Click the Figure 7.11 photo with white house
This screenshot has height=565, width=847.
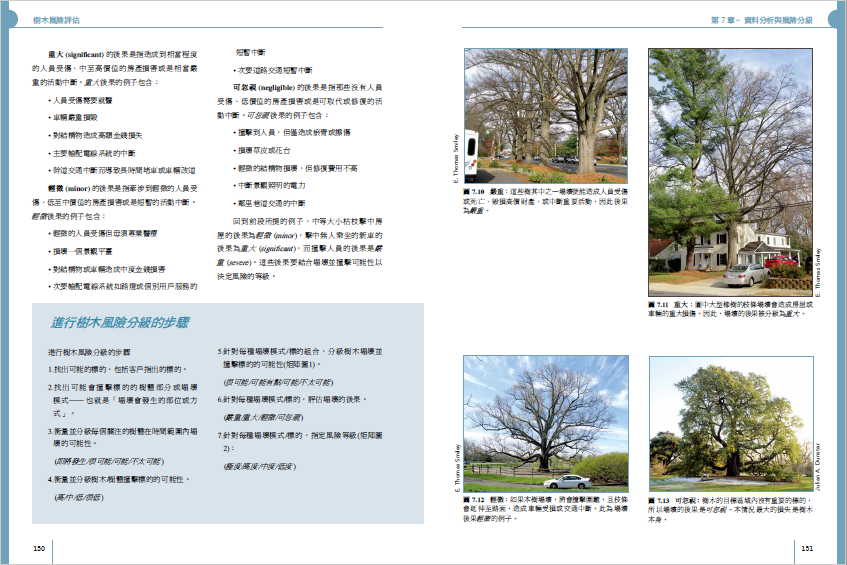click(x=730, y=172)
